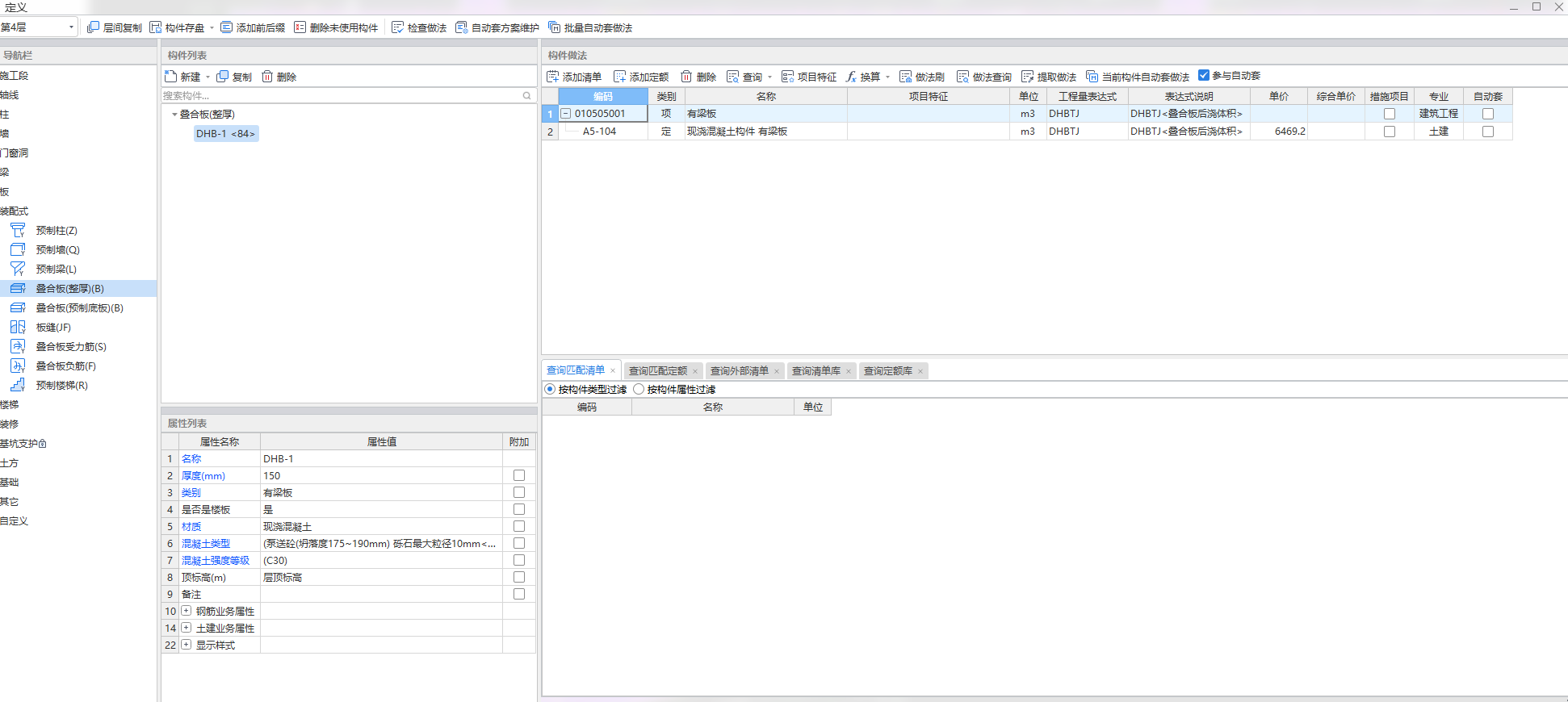Check 自动套 for row 010505001
Image resolution: width=1568 pixels, height=702 pixels.
click(1488, 114)
